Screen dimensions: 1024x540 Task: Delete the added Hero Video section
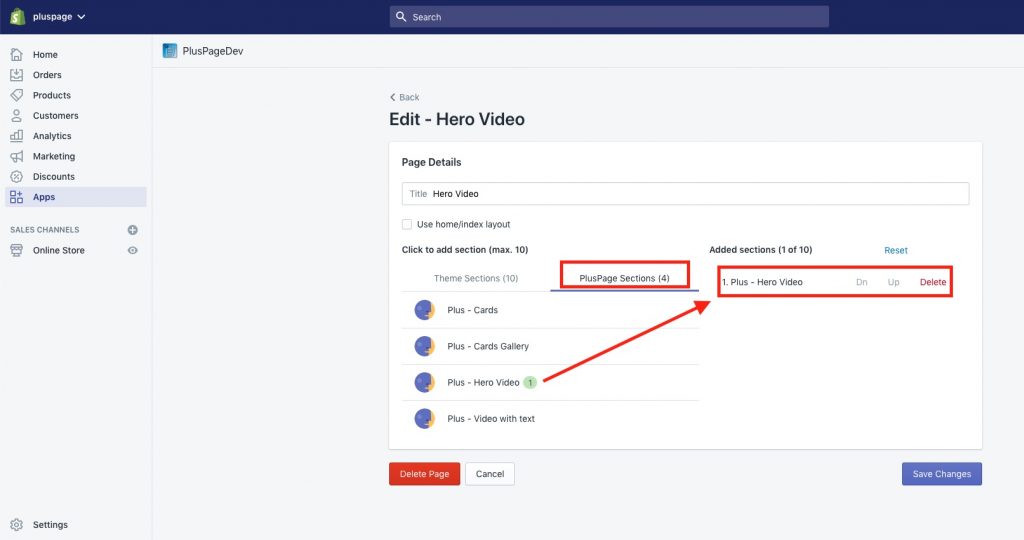pyautogui.click(x=933, y=282)
